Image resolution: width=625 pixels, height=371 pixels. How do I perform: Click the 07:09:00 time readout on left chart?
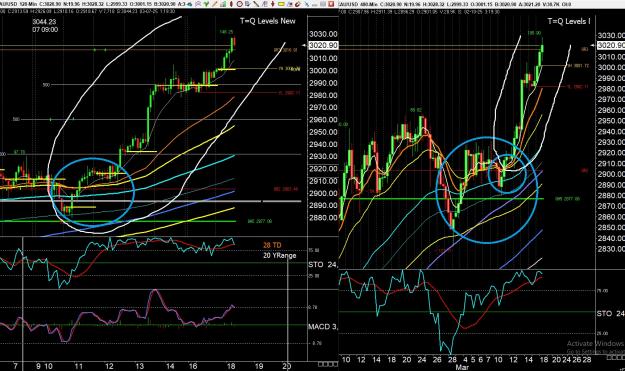point(45,29)
